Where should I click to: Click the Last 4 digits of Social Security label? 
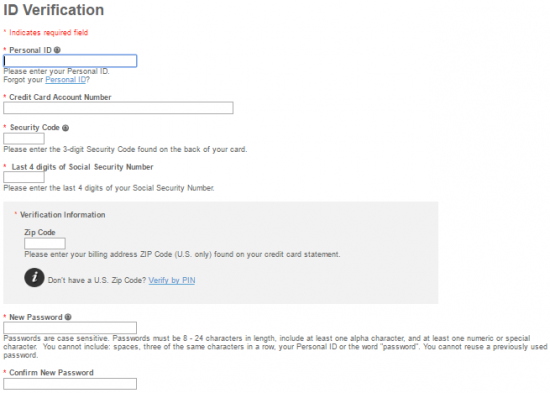(82, 167)
